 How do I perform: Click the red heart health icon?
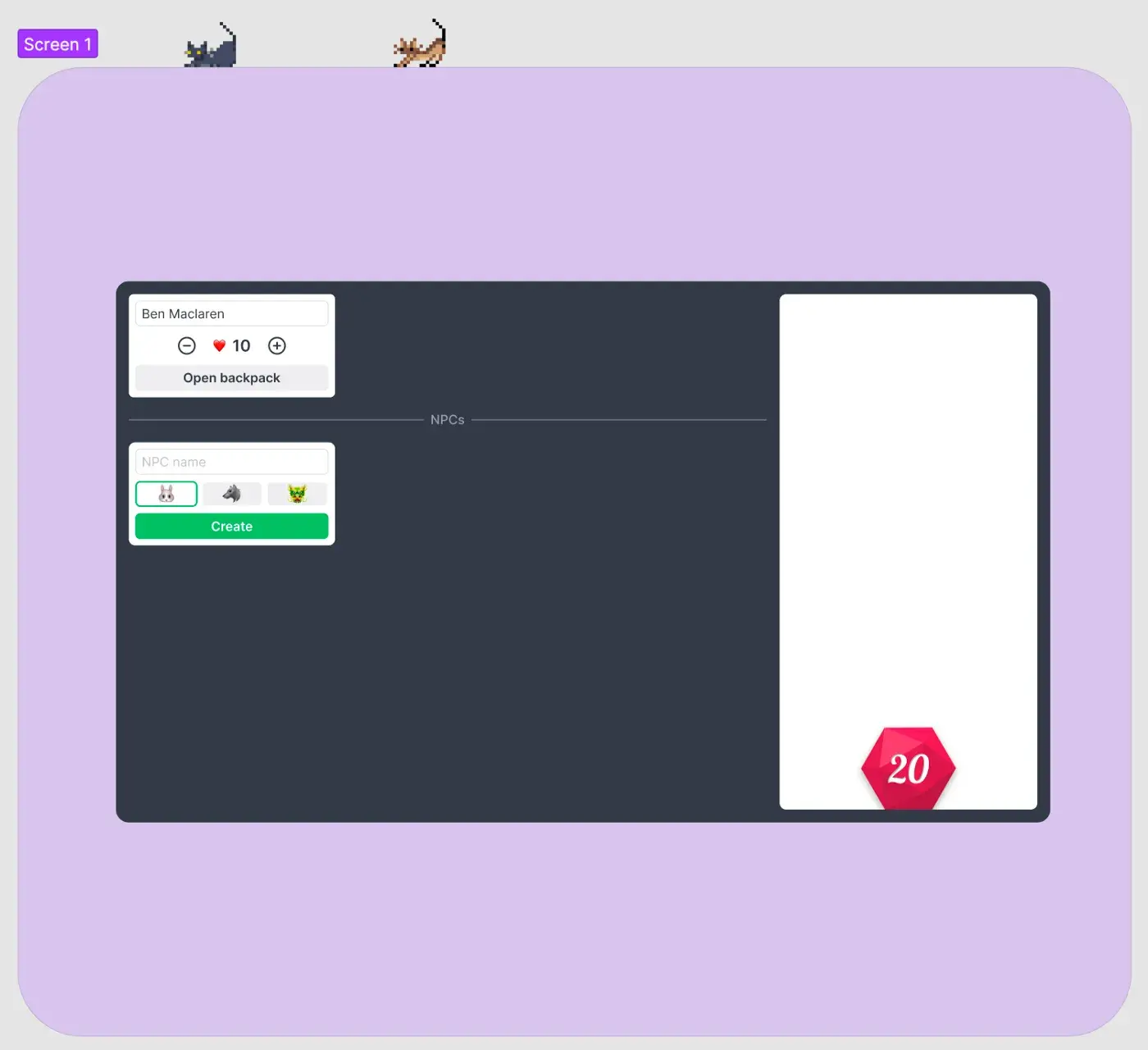(x=219, y=346)
